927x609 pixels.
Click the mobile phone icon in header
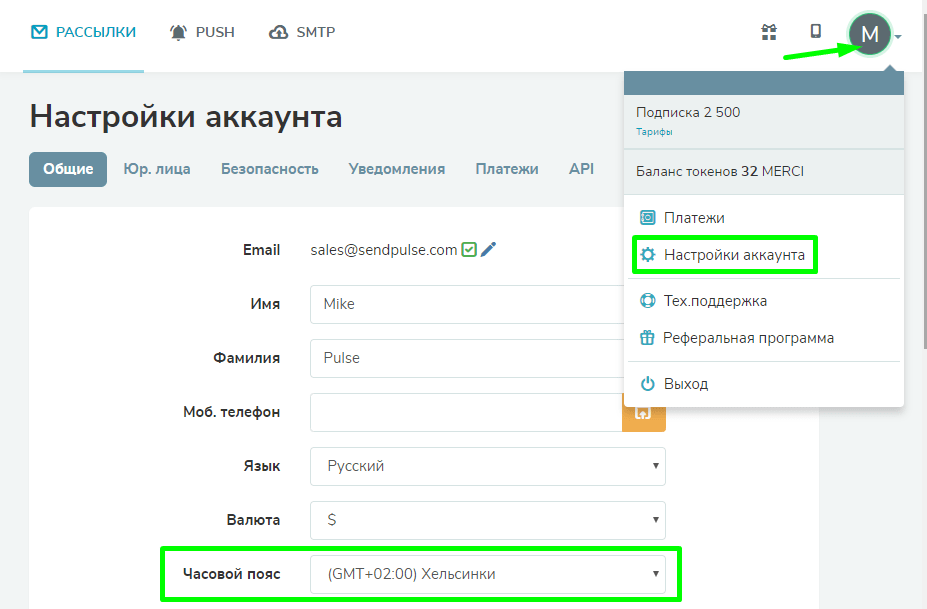pos(815,31)
